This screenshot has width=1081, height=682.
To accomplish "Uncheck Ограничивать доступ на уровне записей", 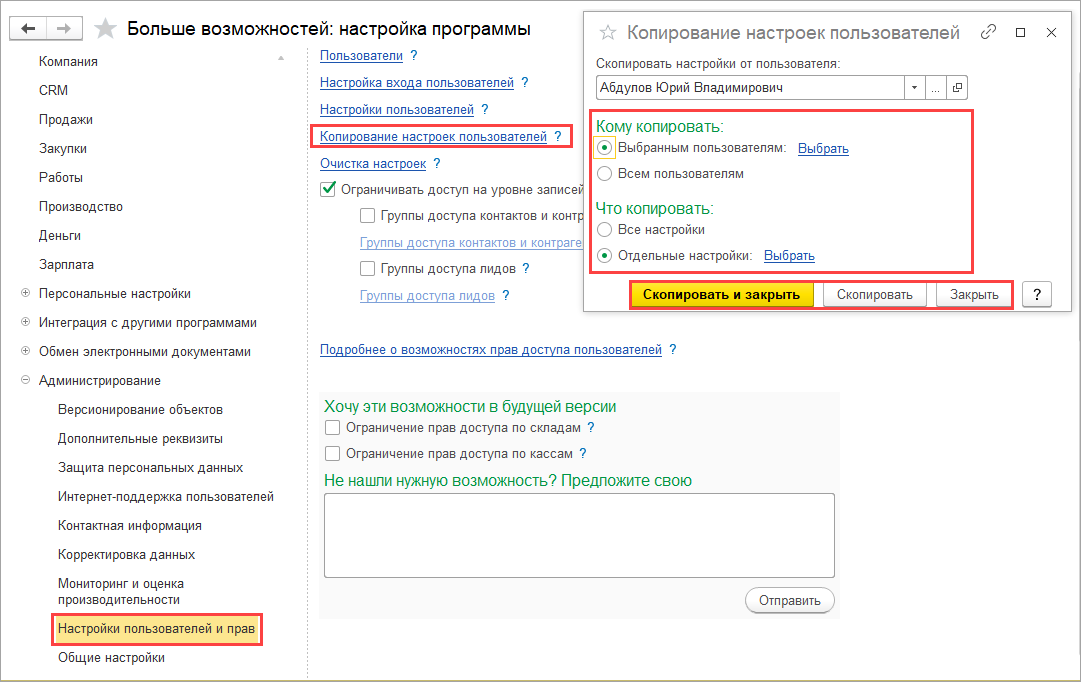I will tap(328, 188).
